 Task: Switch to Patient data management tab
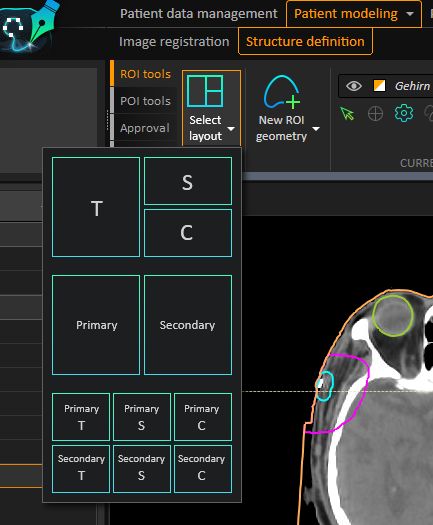pyautogui.click(x=199, y=14)
